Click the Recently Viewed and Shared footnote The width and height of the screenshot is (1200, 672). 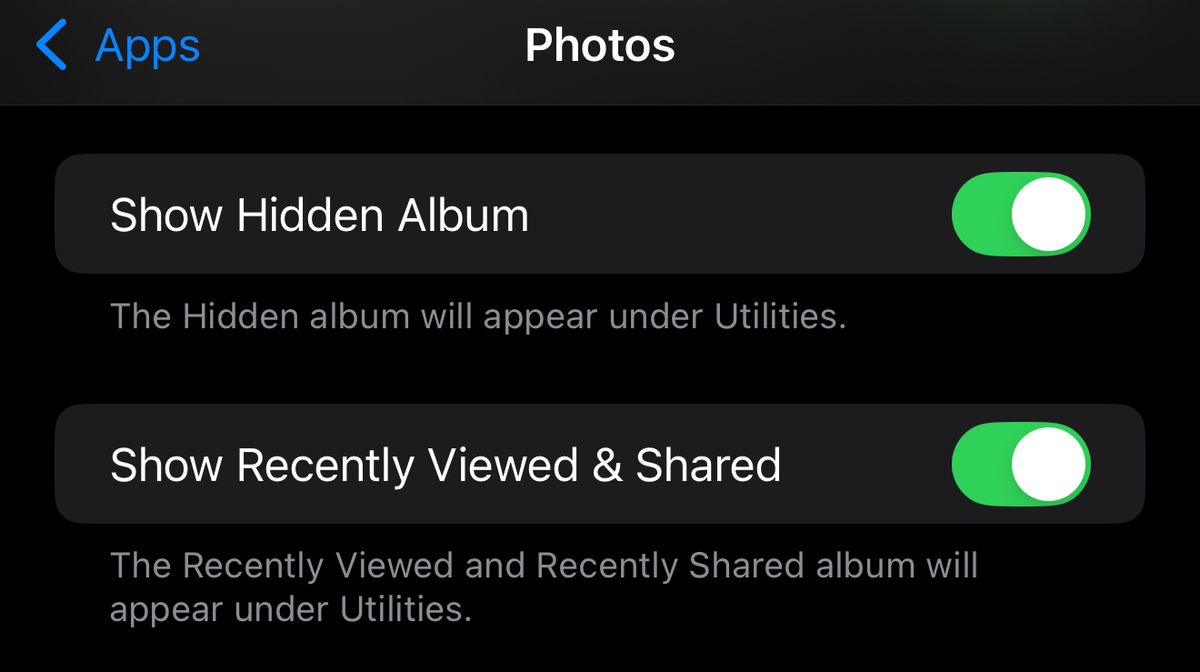pos(544,587)
